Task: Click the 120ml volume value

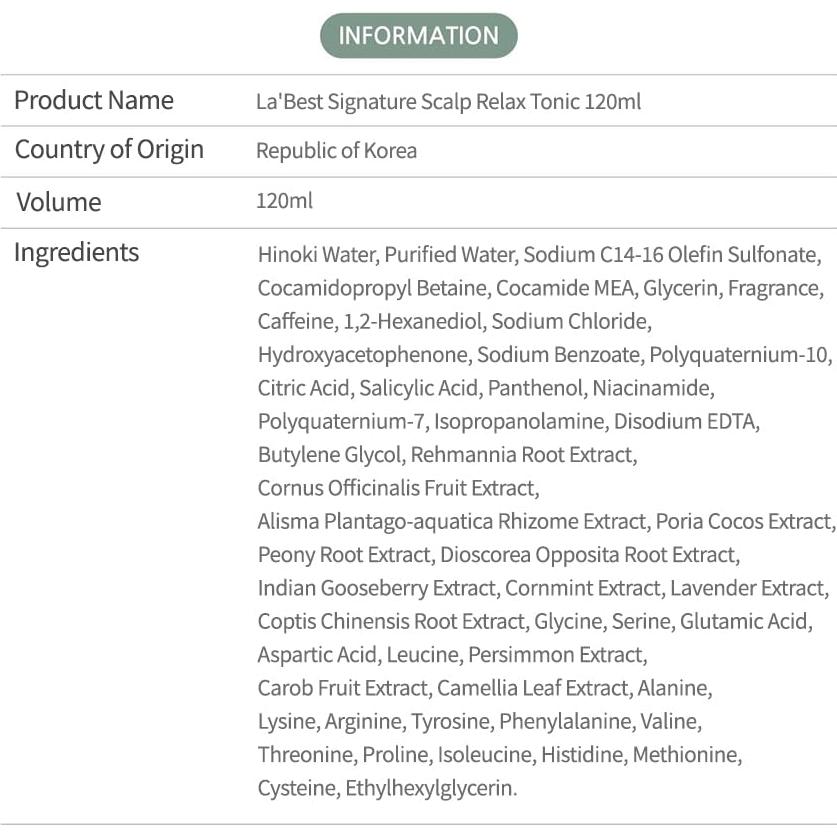Action: pyautogui.click(x=284, y=201)
